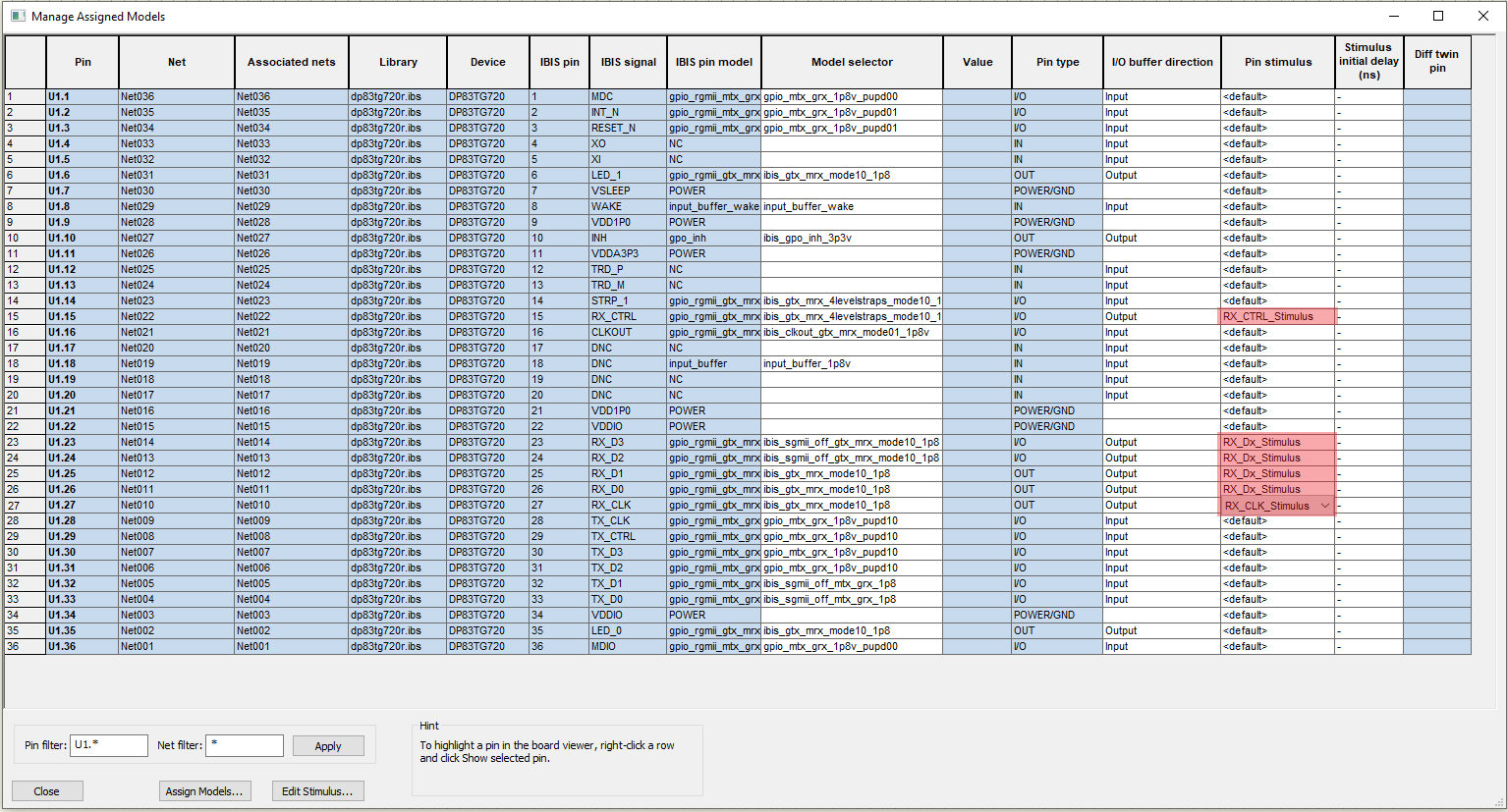
Task: Click the Model selector column header
Action: 852,62
